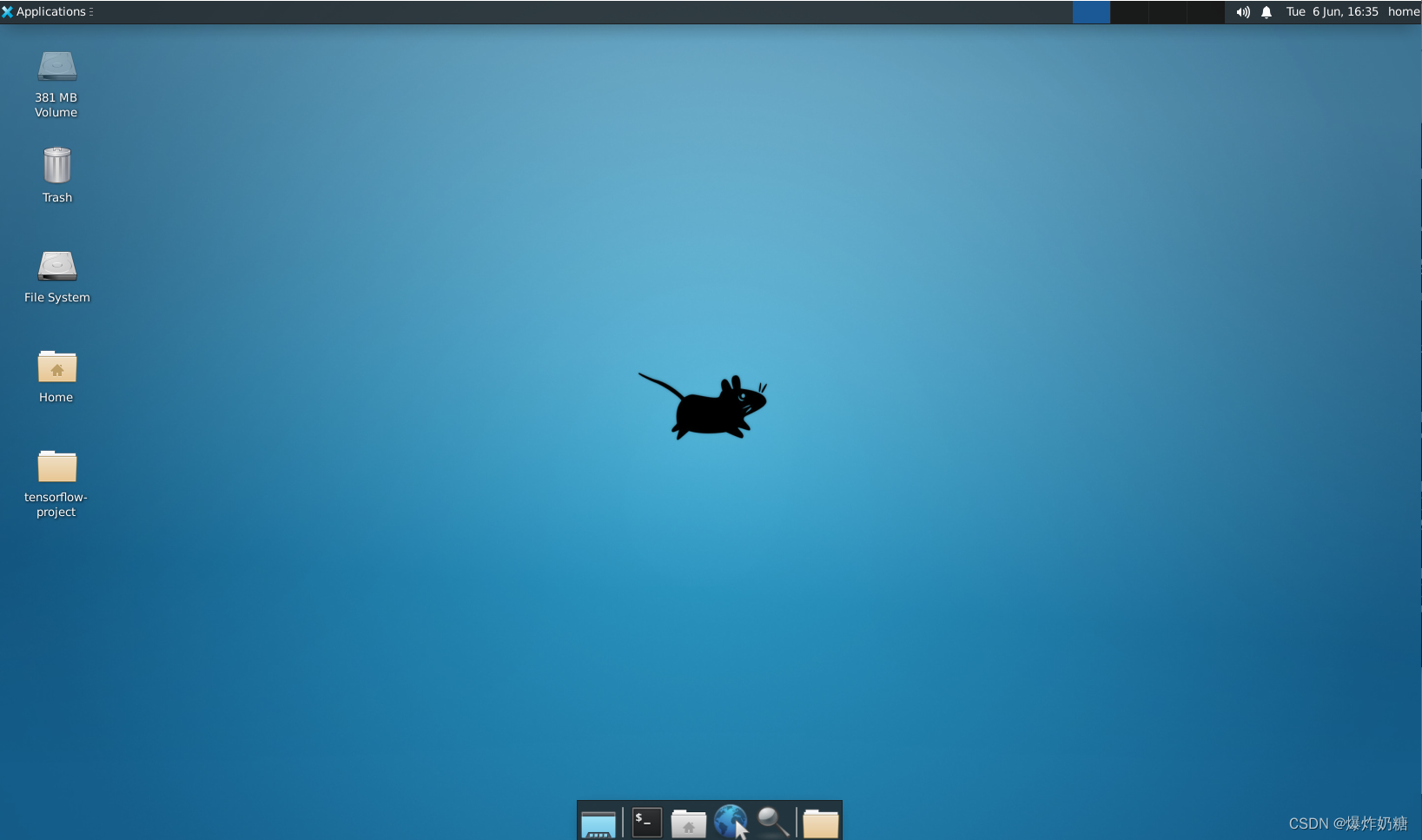
Task: Open the notifications bell in the panel
Action: (x=1267, y=12)
